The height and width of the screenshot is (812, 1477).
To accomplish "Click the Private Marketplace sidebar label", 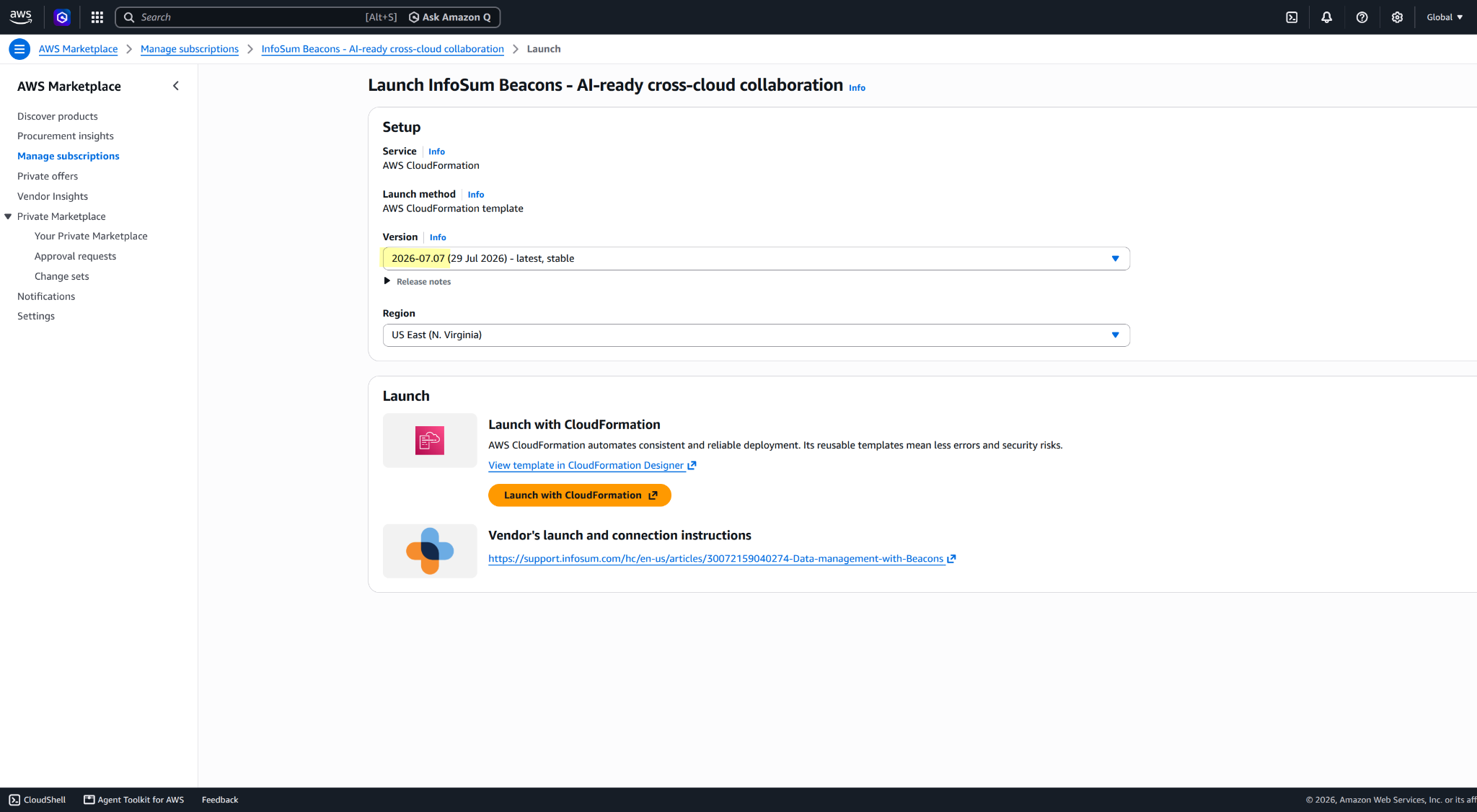I will point(61,216).
